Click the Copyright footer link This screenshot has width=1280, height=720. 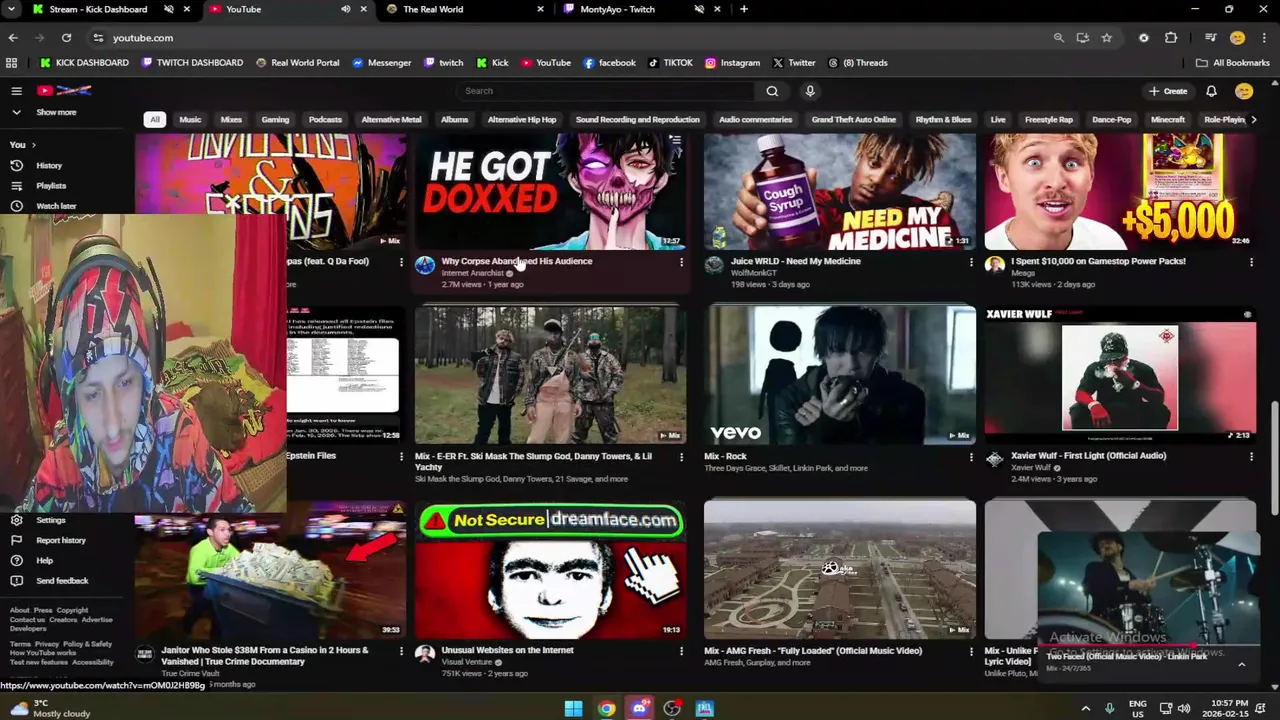72,610
